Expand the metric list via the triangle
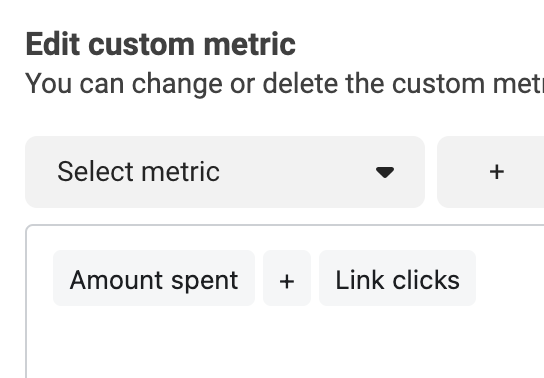544x378 pixels. [x=385, y=172]
